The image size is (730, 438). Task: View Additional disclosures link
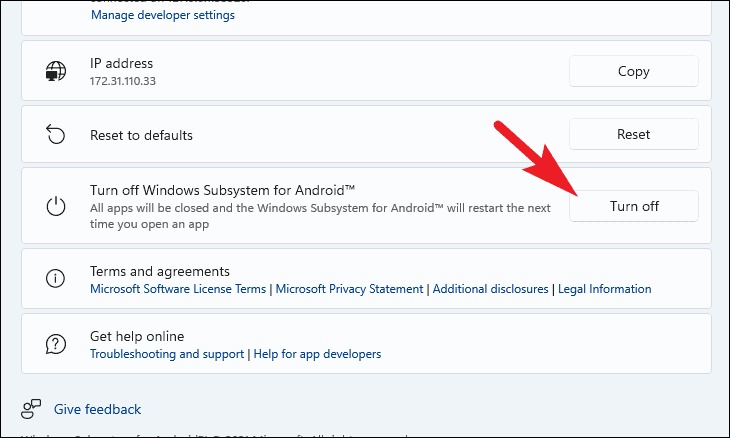(x=491, y=289)
